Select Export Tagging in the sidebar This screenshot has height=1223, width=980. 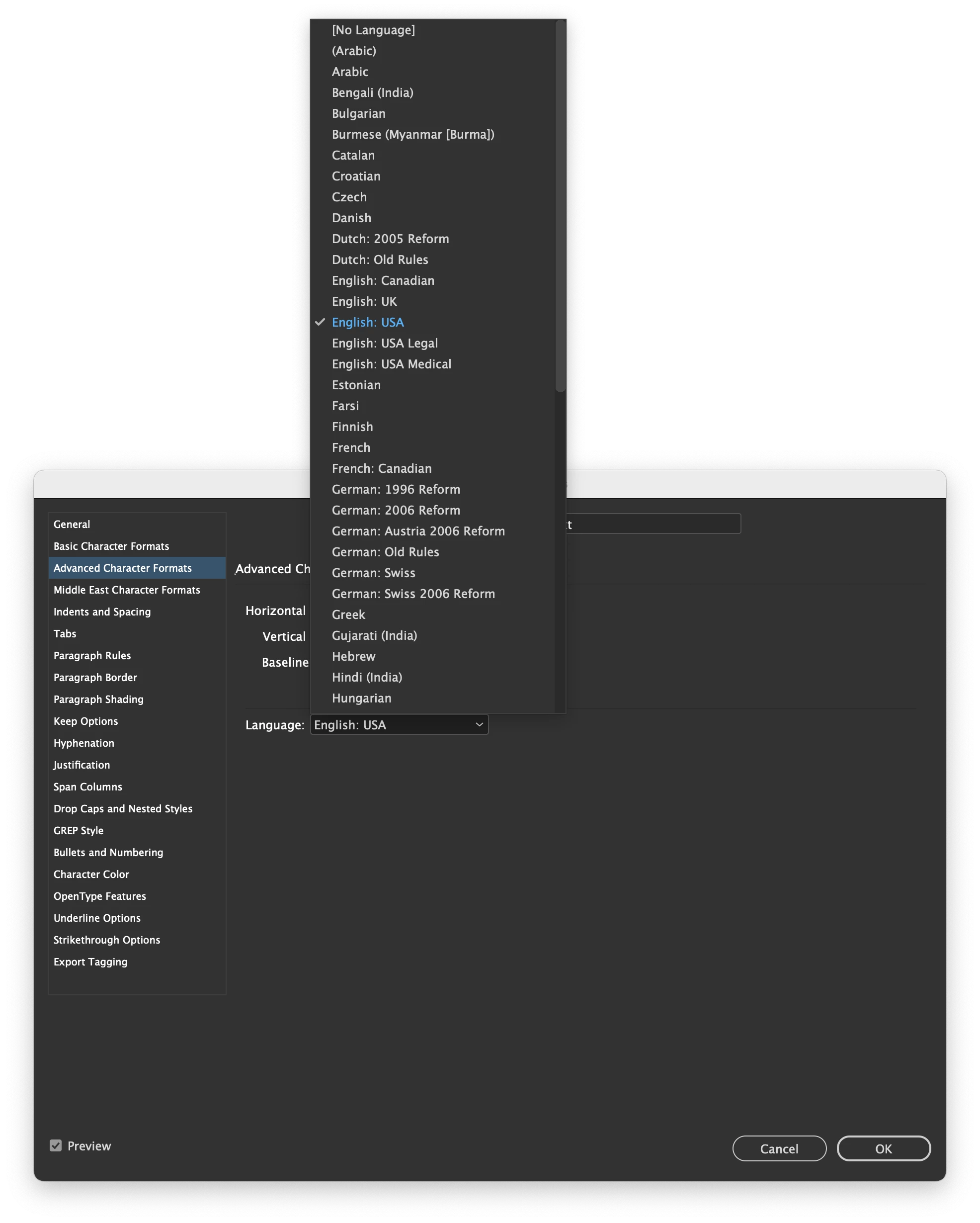(x=91, y=961)
